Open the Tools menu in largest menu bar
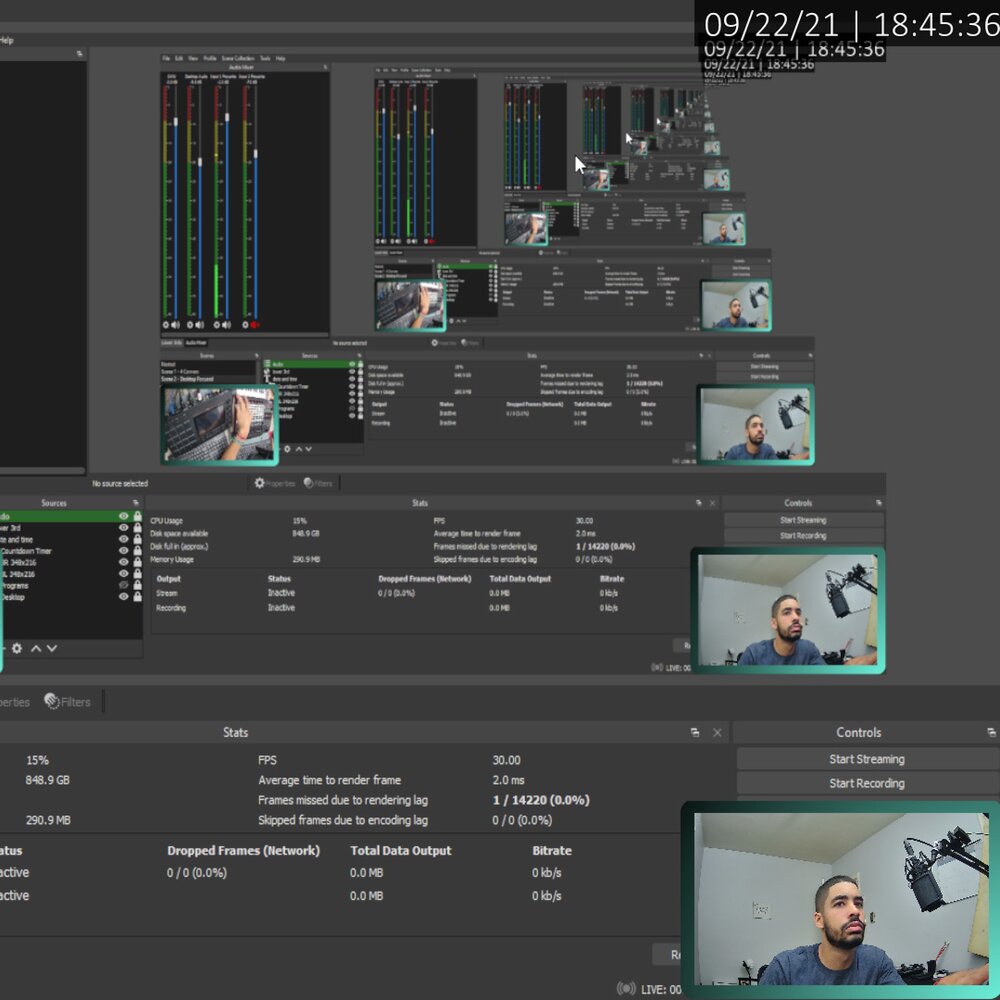 (265, 59)
